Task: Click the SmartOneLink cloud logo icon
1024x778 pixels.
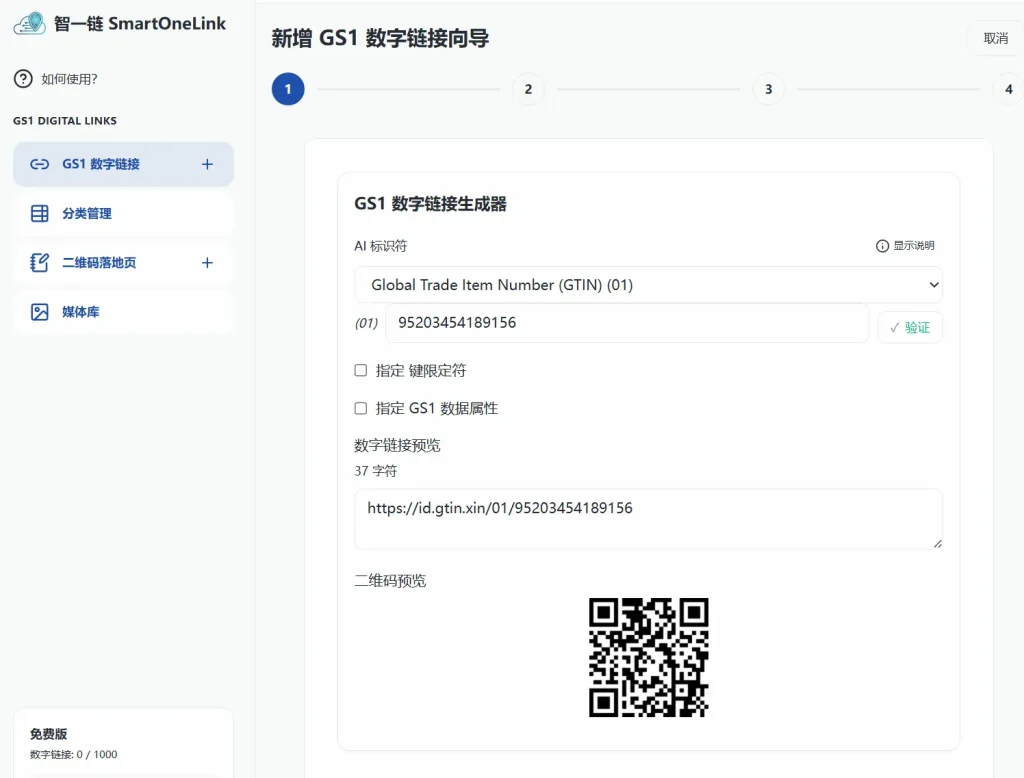Action: (x=29, y=24)
